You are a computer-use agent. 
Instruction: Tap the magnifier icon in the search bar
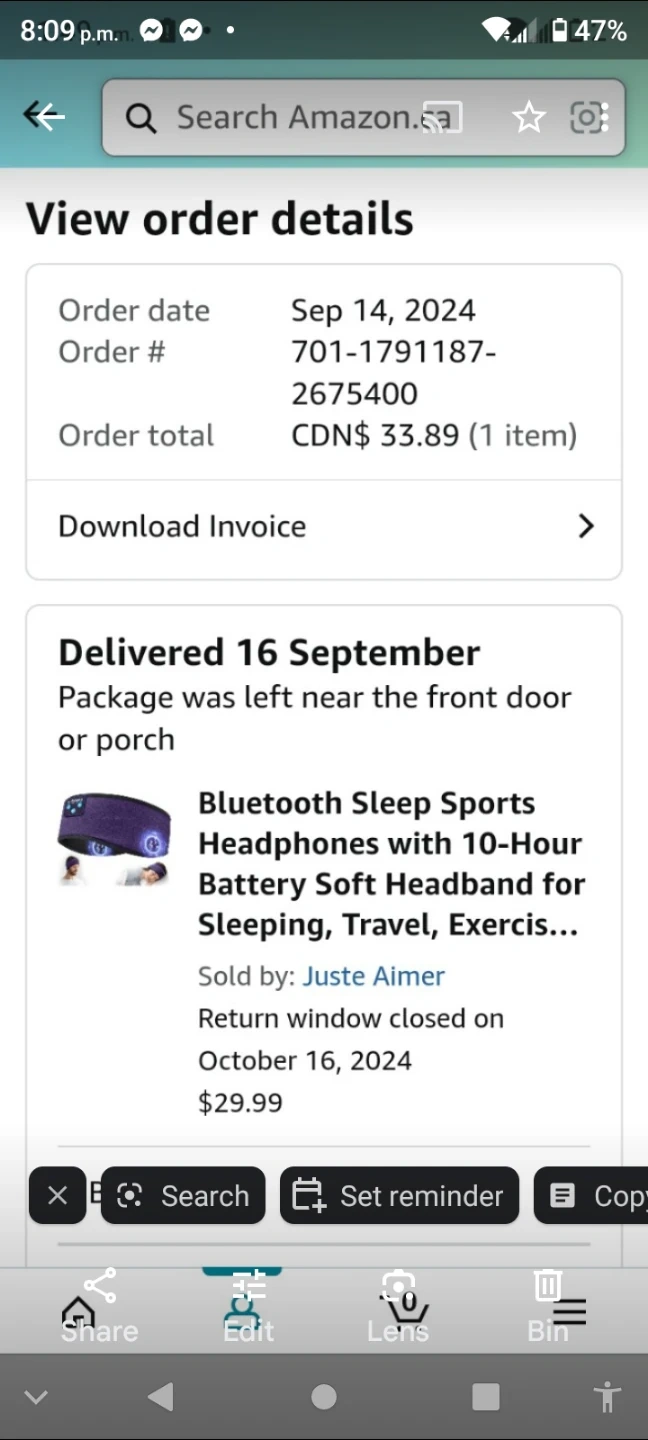pos(141,119)
